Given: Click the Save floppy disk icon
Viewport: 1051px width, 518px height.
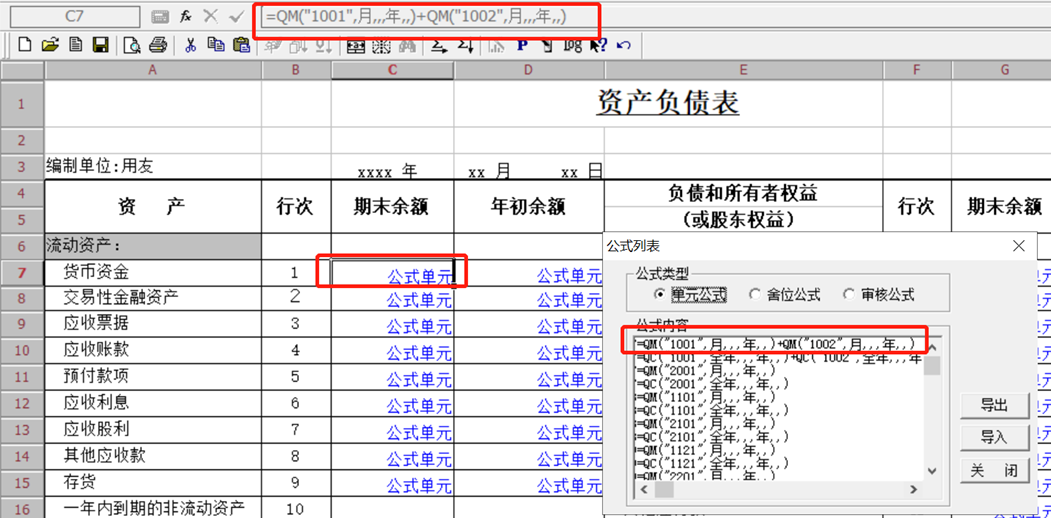Looking at the screenshot, I should (x=101, y=45).
